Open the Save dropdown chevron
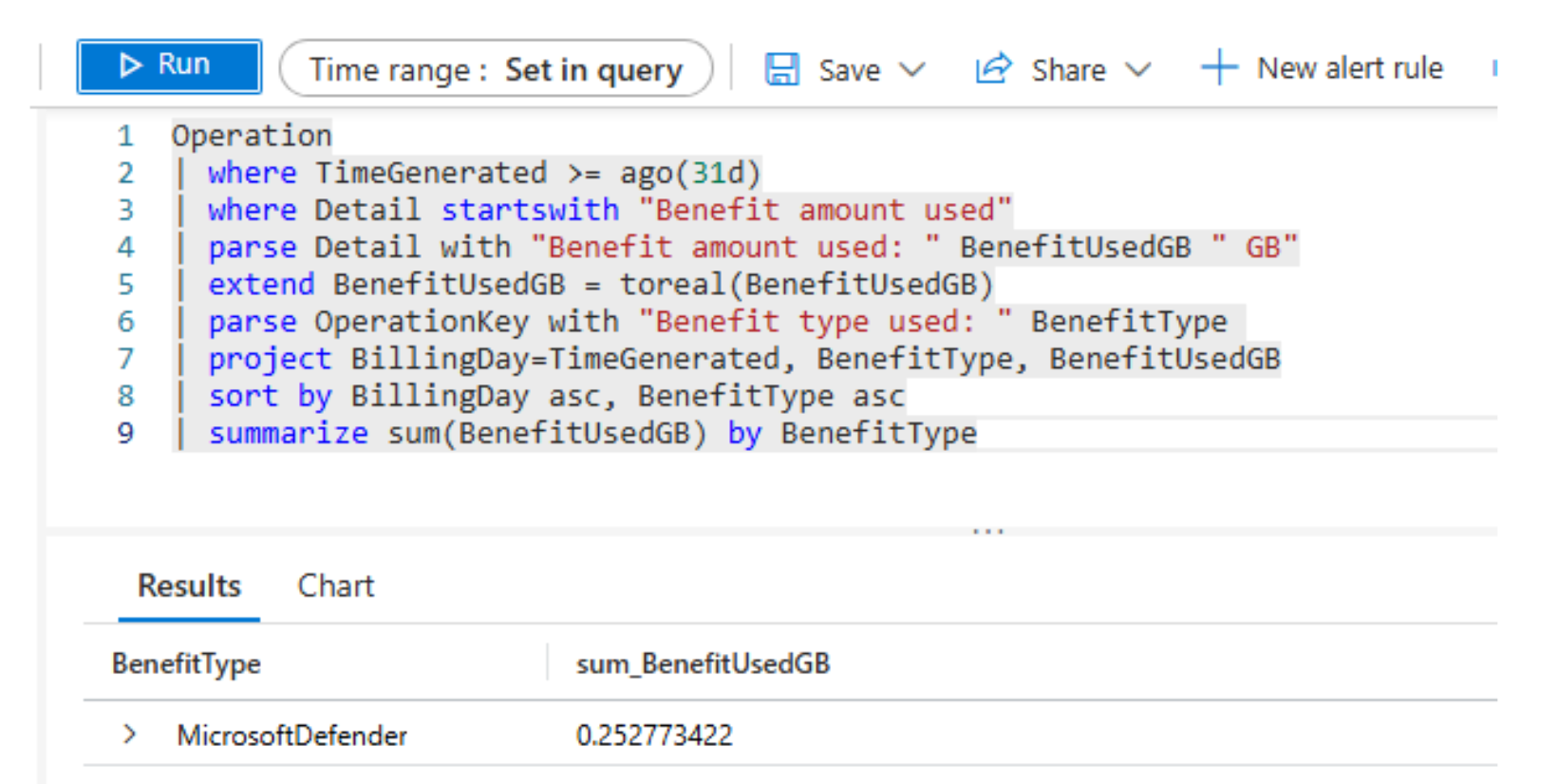 911,70
